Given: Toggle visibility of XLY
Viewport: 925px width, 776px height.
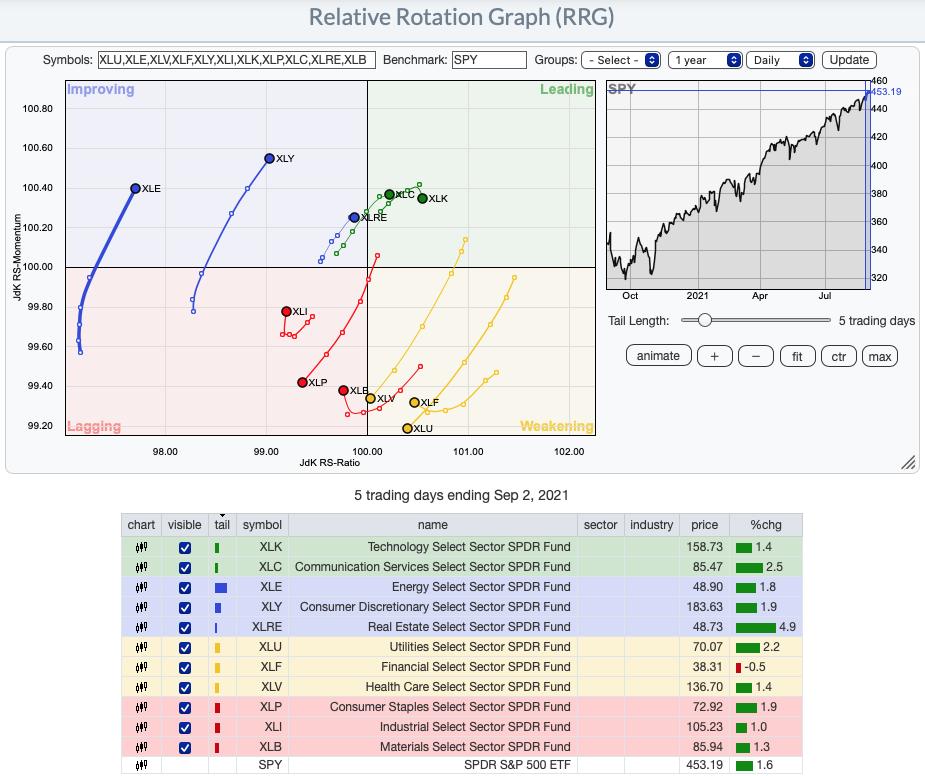Looking at the screenshot, I should (185, 608).
